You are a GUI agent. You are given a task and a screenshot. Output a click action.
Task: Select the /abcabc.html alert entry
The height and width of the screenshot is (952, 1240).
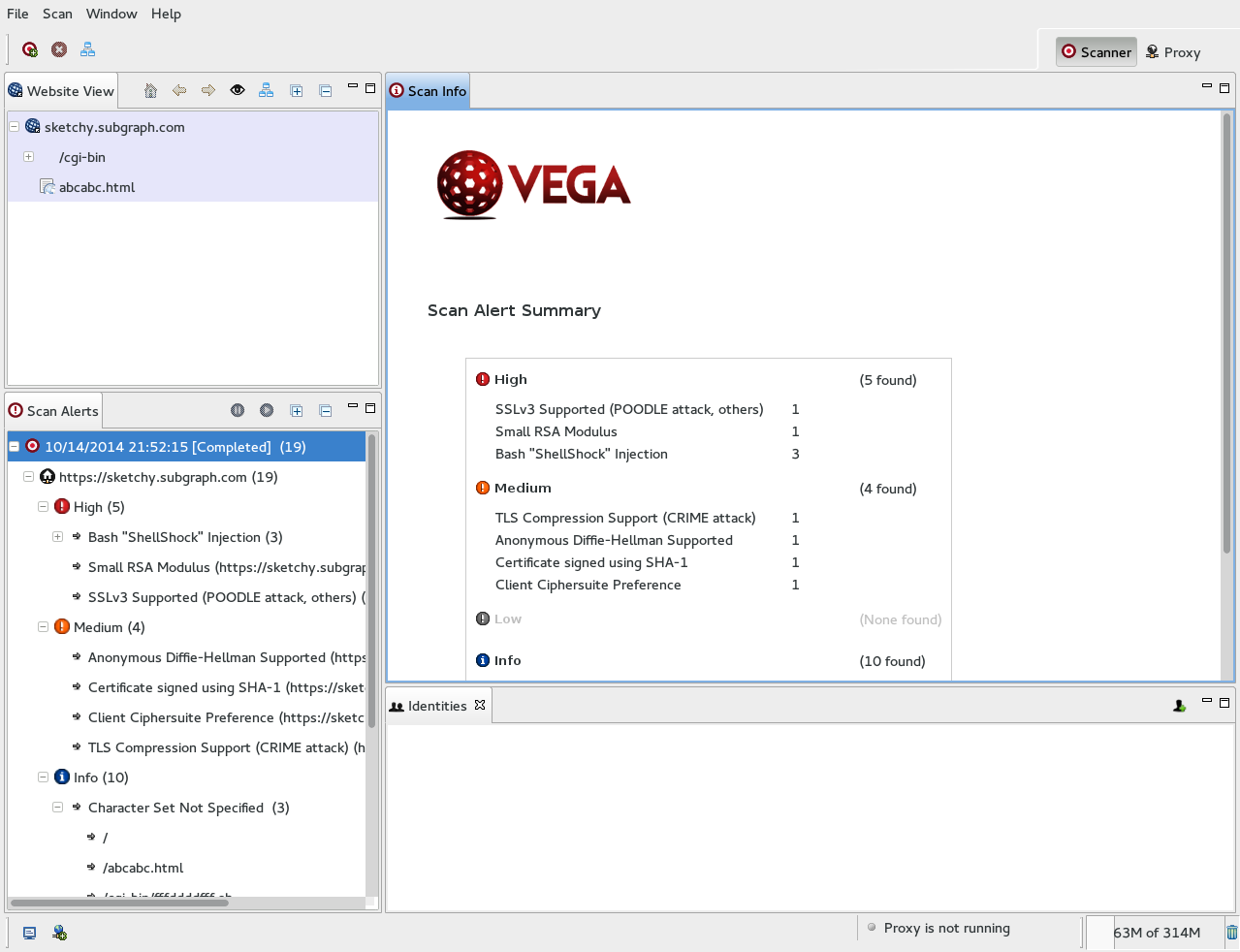point(143,868)
